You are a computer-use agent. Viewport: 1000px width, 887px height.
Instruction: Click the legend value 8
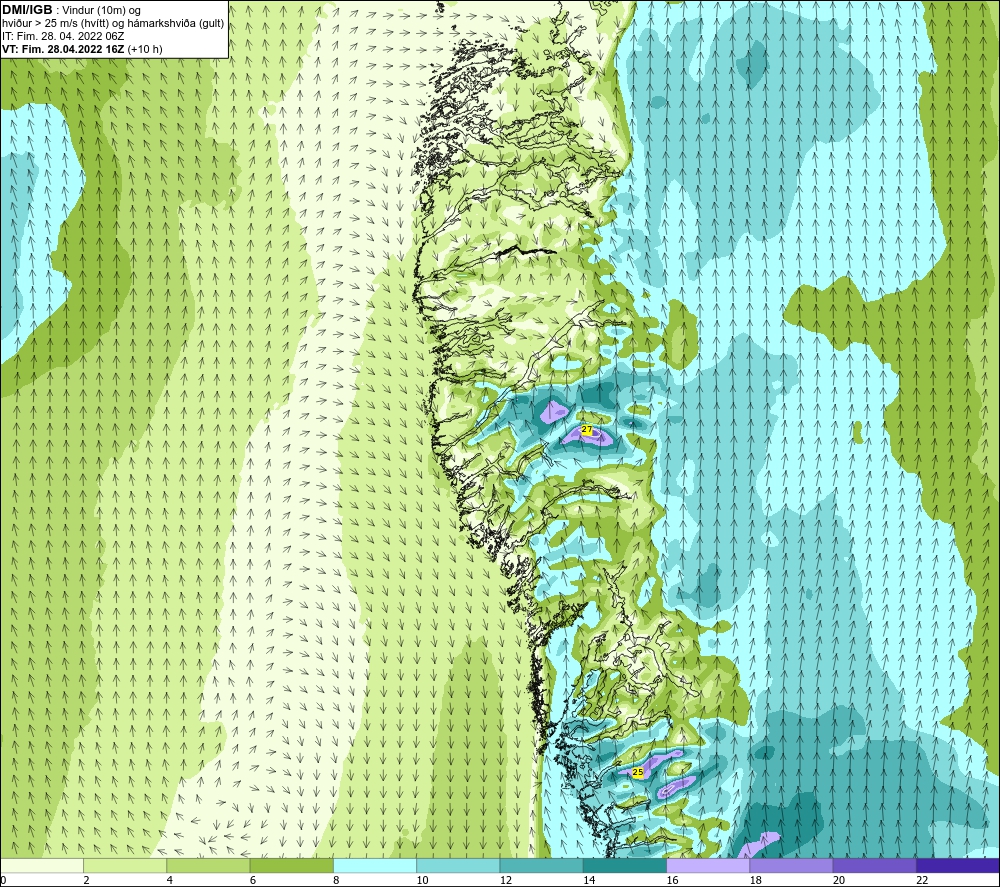[336, 881]
